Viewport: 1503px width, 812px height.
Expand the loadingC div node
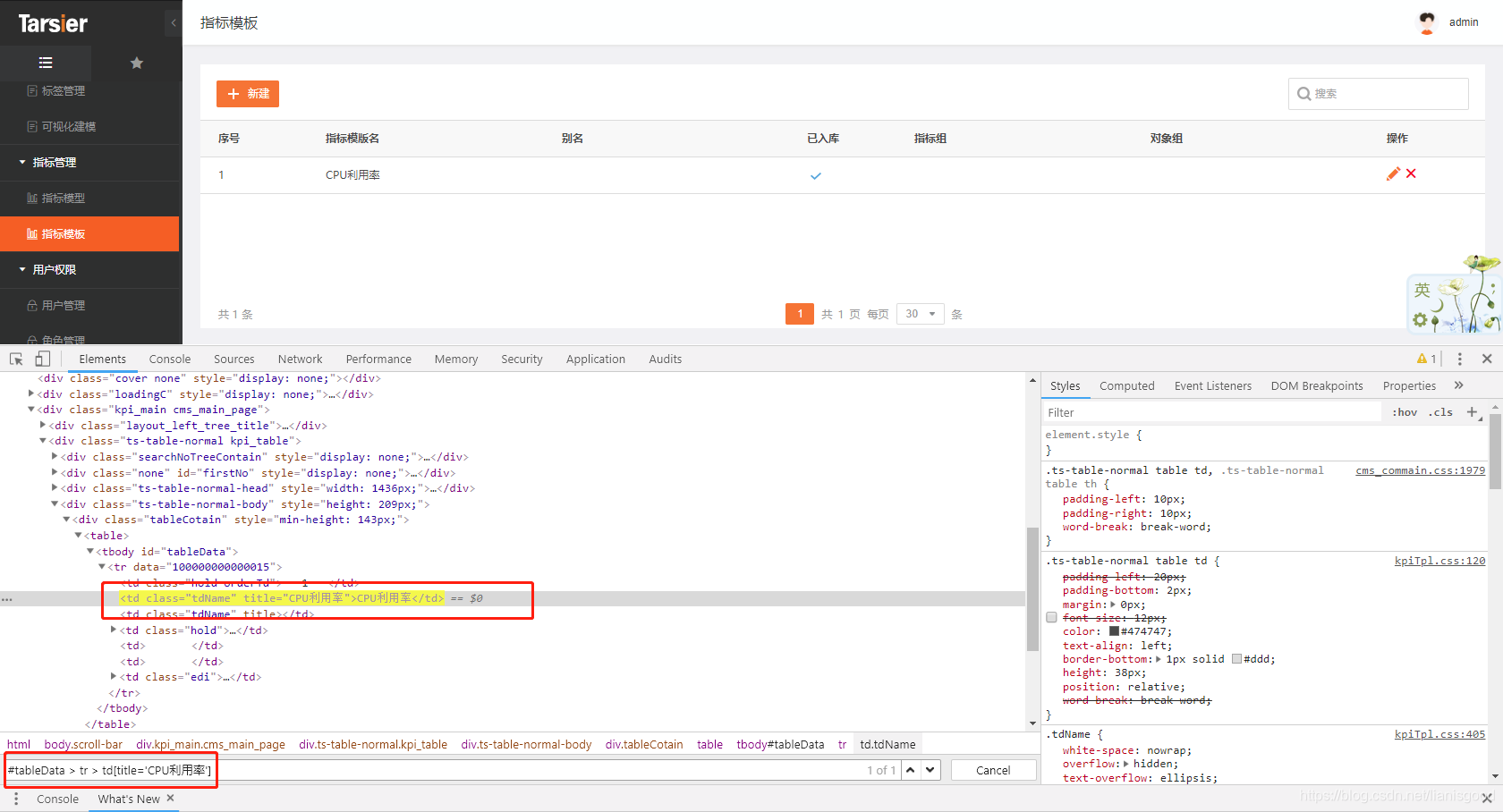(x=31, y=393)
